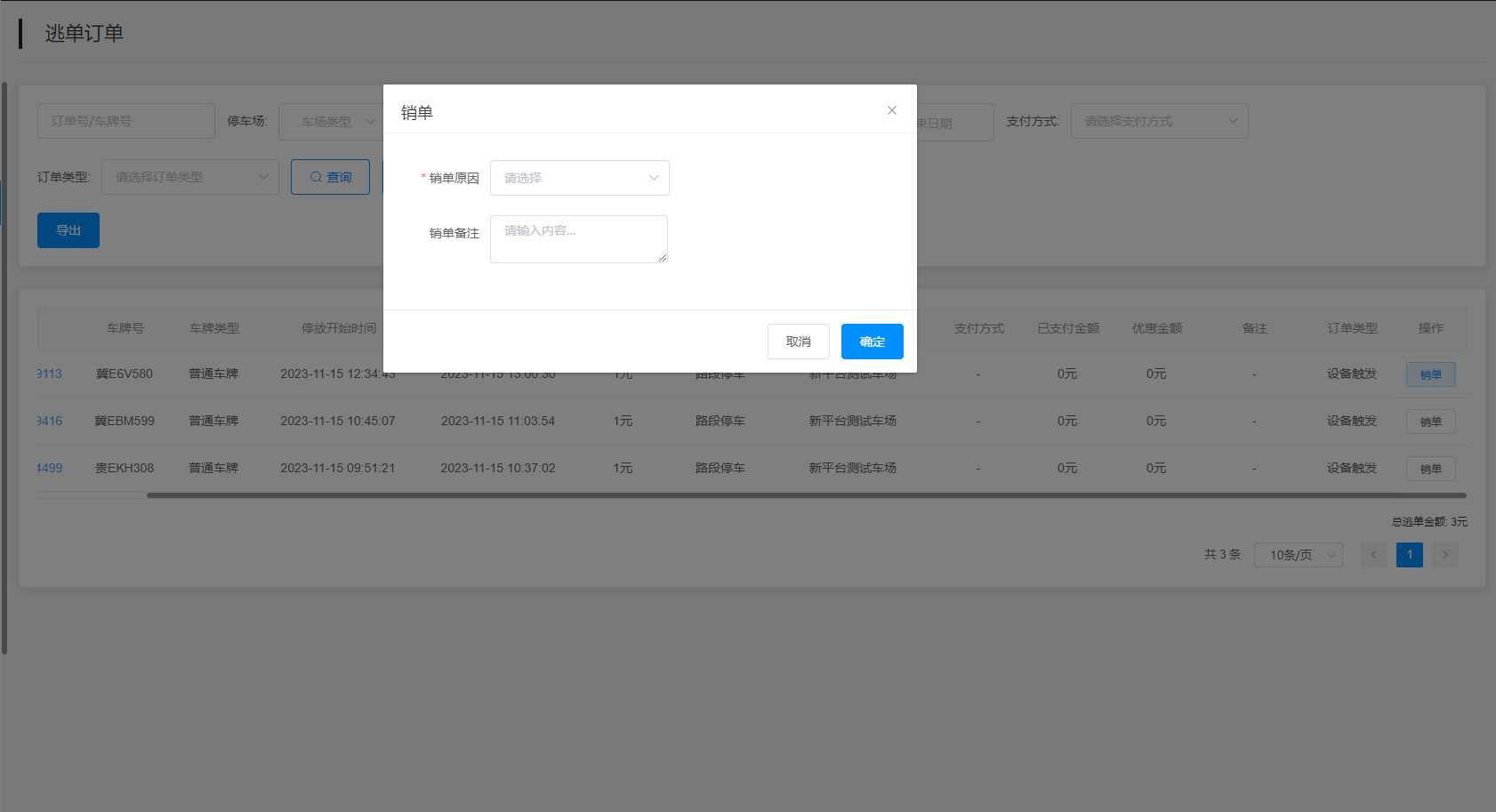Select page 1 in pagination
1496x812 pixels.
1409,555
